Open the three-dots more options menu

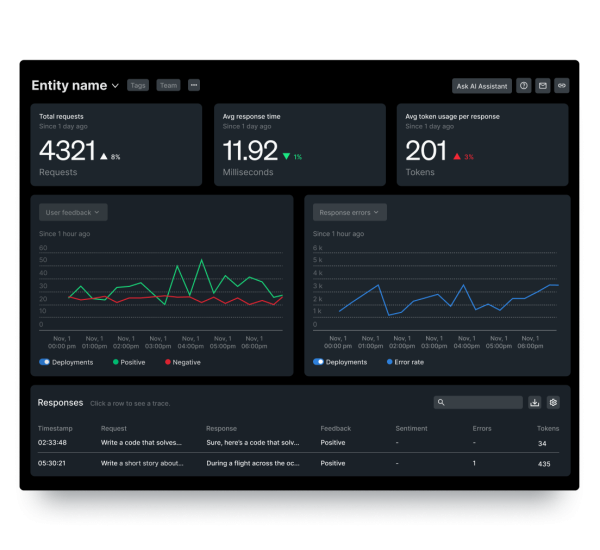[194, 86]
